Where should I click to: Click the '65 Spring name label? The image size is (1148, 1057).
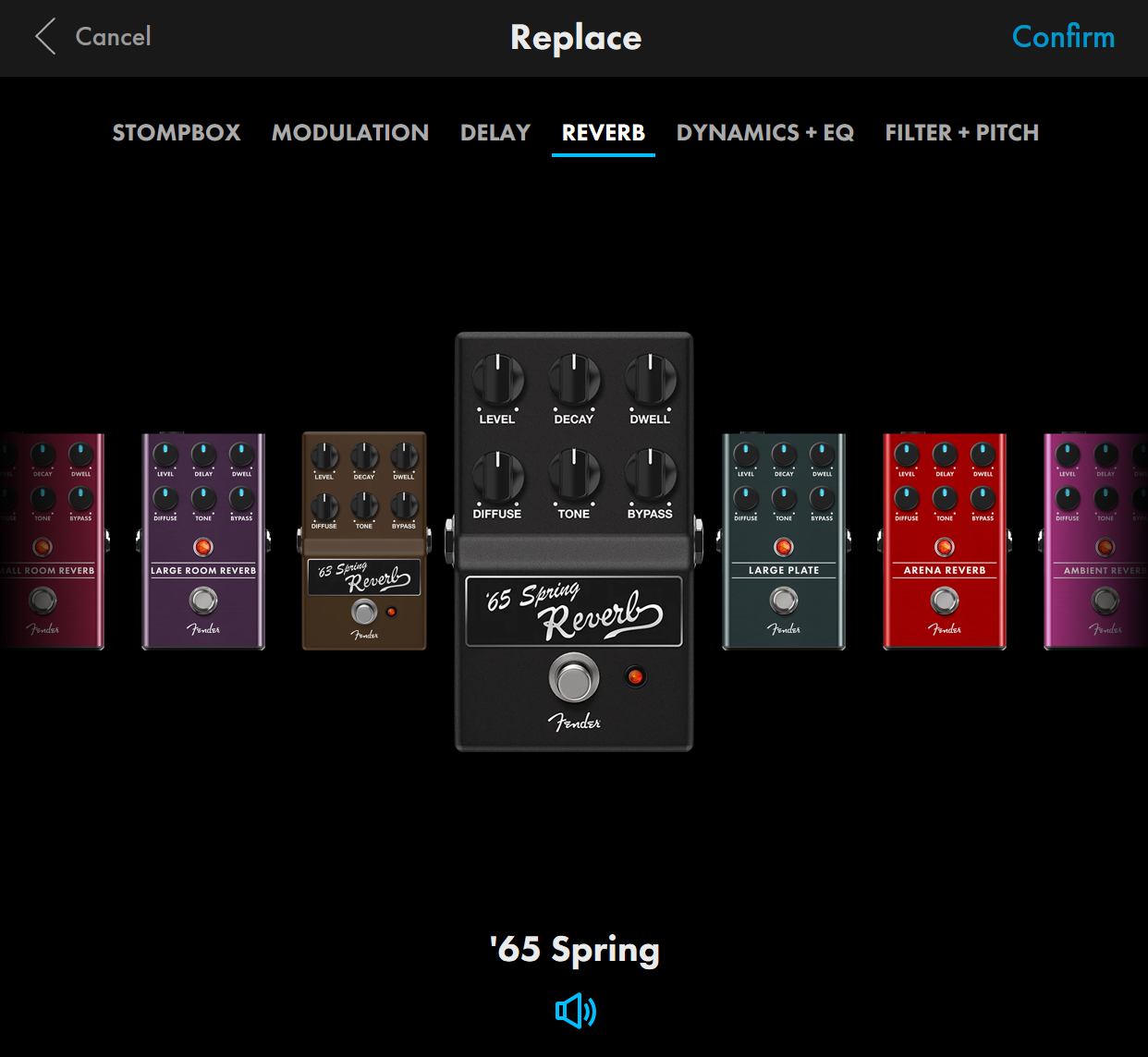(x=574, y=949)
